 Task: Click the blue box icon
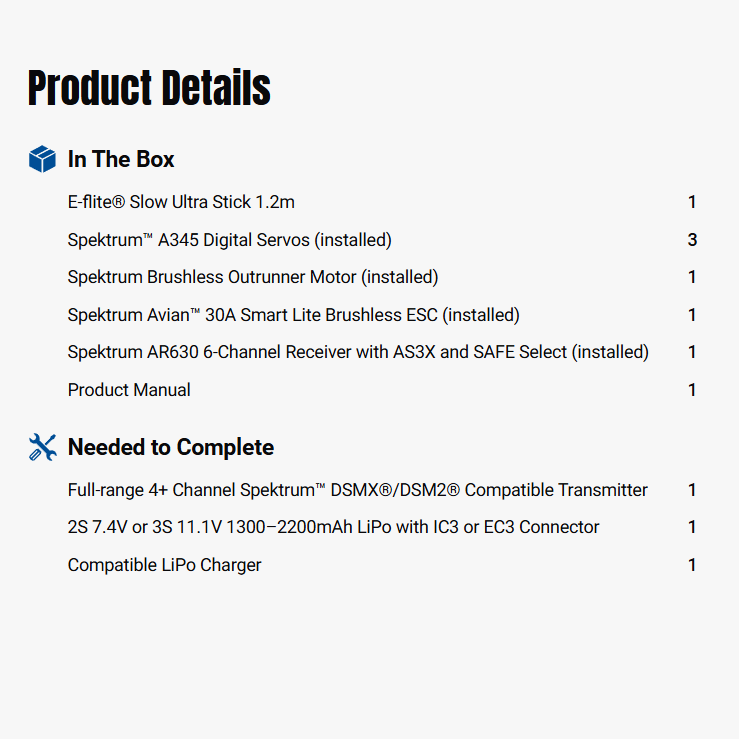[42, 159]
